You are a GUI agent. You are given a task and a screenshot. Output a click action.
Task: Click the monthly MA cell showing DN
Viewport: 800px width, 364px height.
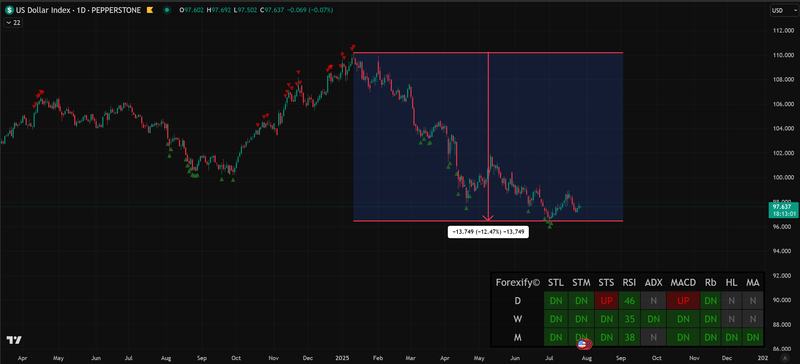(753, 337)
